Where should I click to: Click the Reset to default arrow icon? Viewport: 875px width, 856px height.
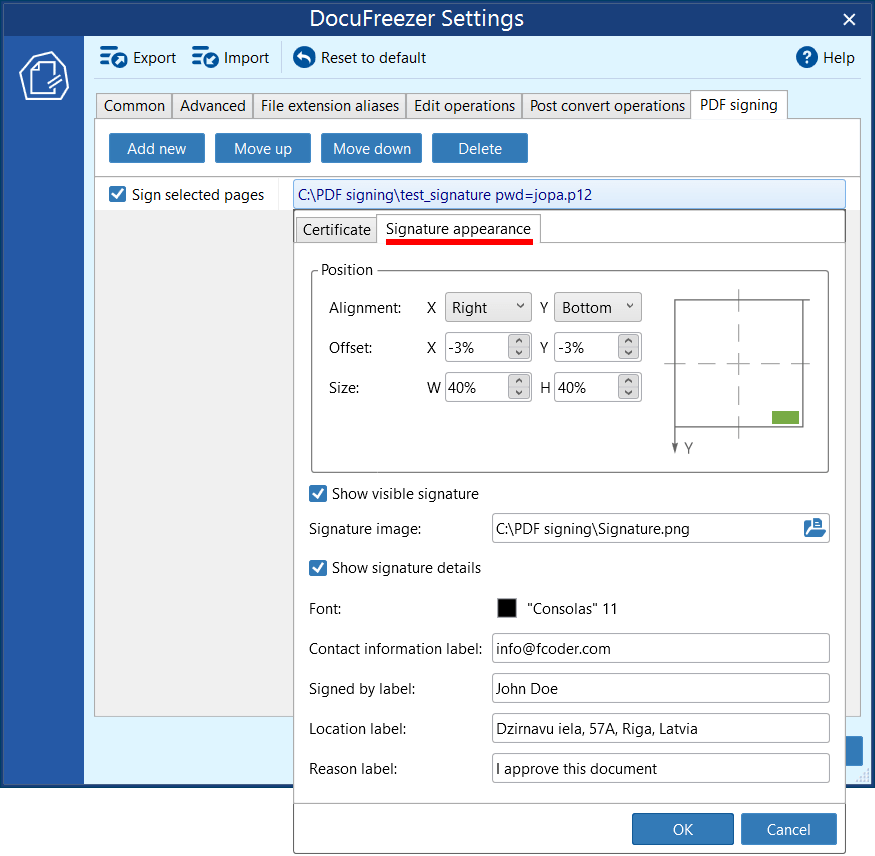tap(304, 57)
